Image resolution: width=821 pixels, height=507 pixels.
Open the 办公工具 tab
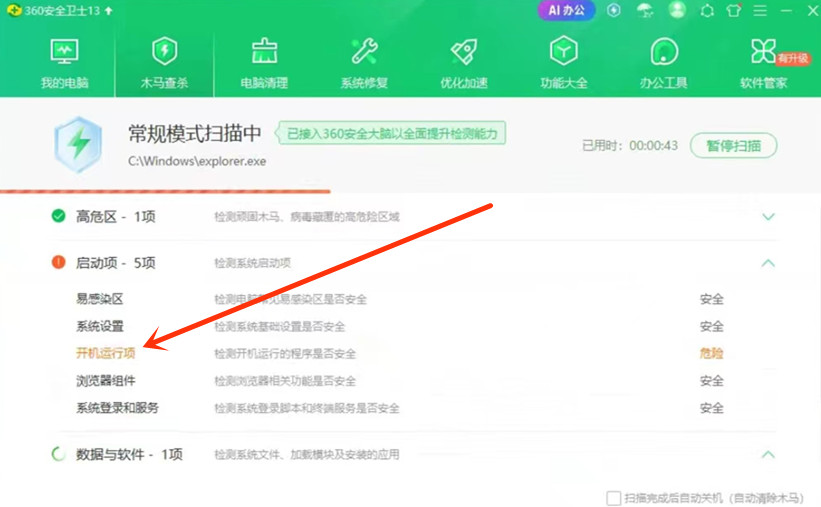coord(663,64)
